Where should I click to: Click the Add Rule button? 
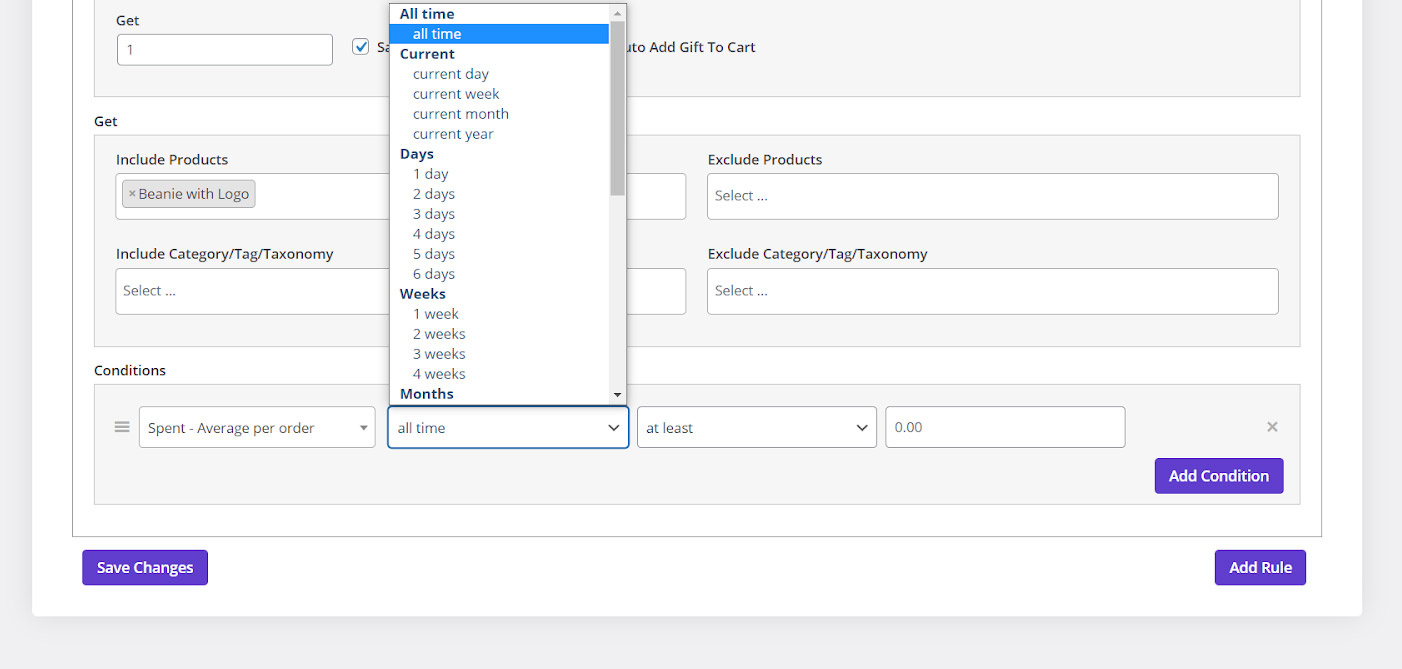(x=1260, y=567)
